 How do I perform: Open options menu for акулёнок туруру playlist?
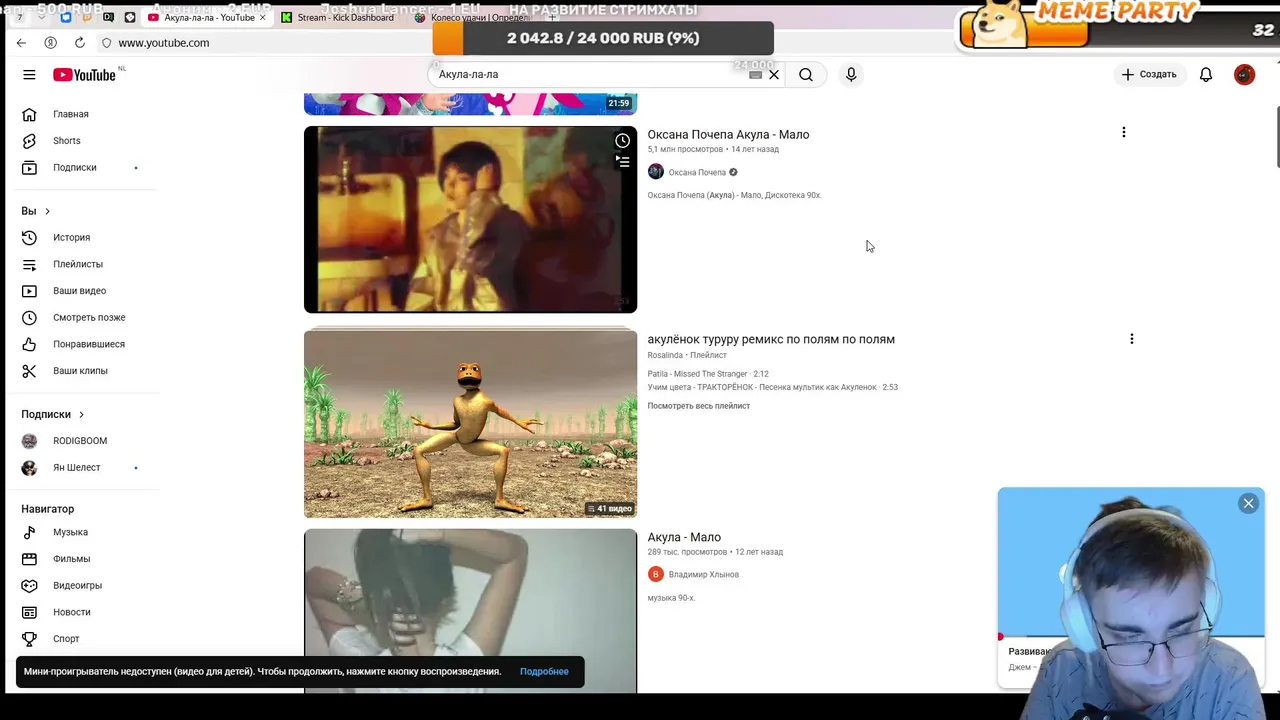pyautogui.click(x=1131, y=339)
